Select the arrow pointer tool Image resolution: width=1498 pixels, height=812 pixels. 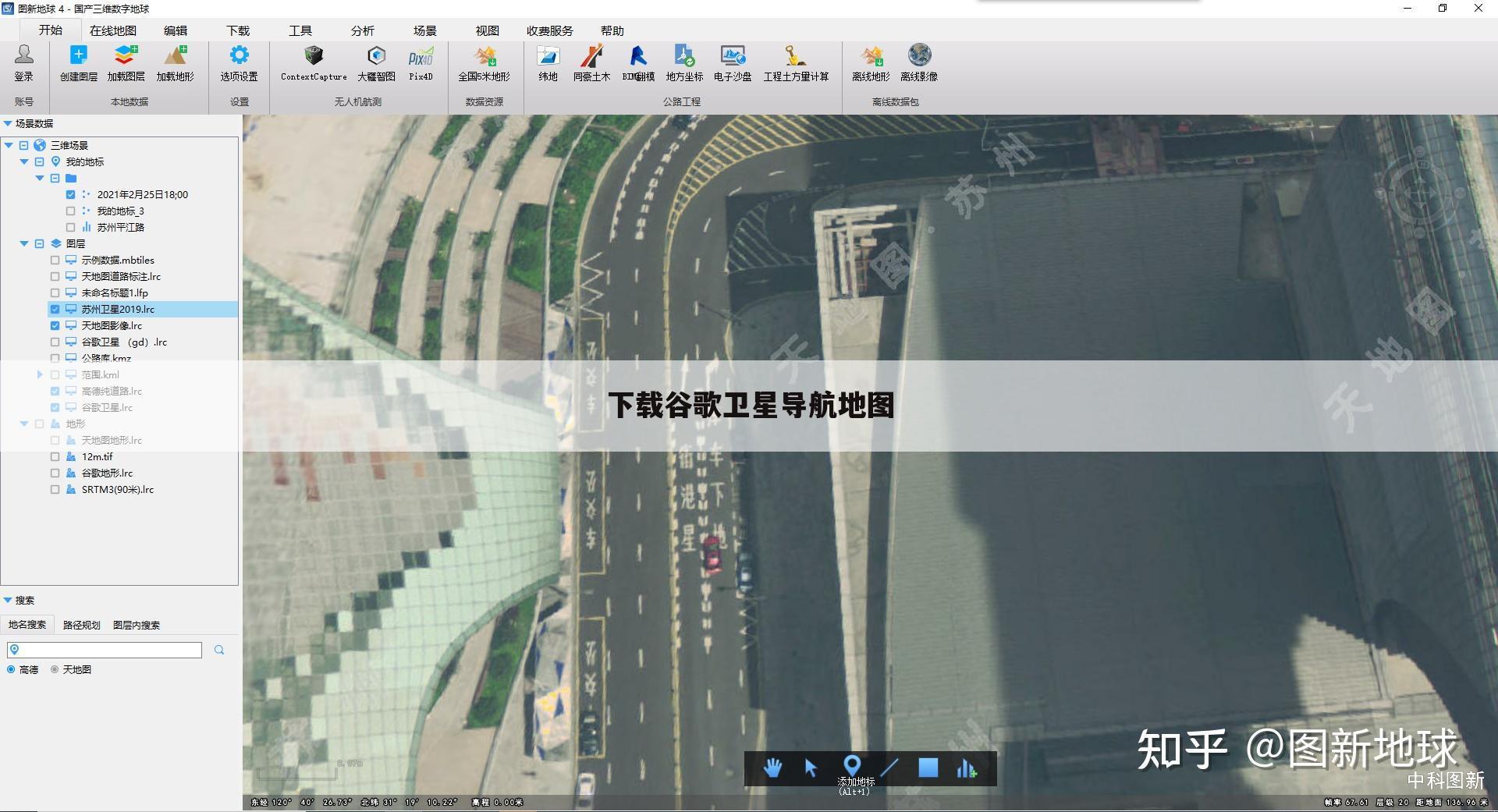click(x=811, y=768)
